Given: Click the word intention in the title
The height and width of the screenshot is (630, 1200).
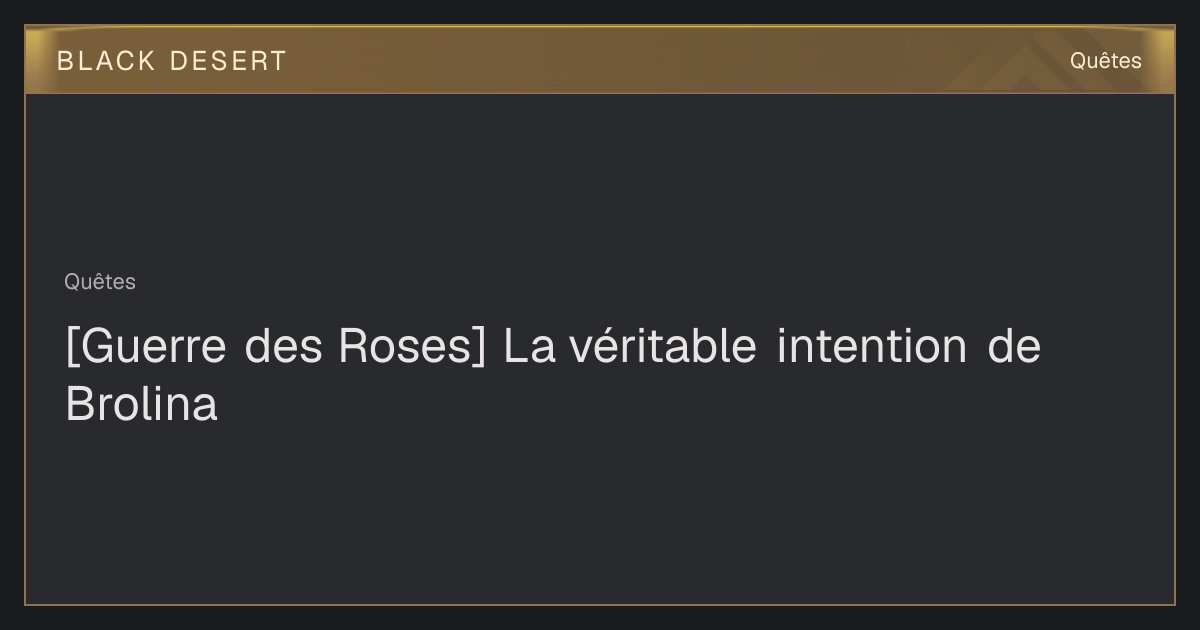Looking at the screenshot, I should tap(871, 347).
